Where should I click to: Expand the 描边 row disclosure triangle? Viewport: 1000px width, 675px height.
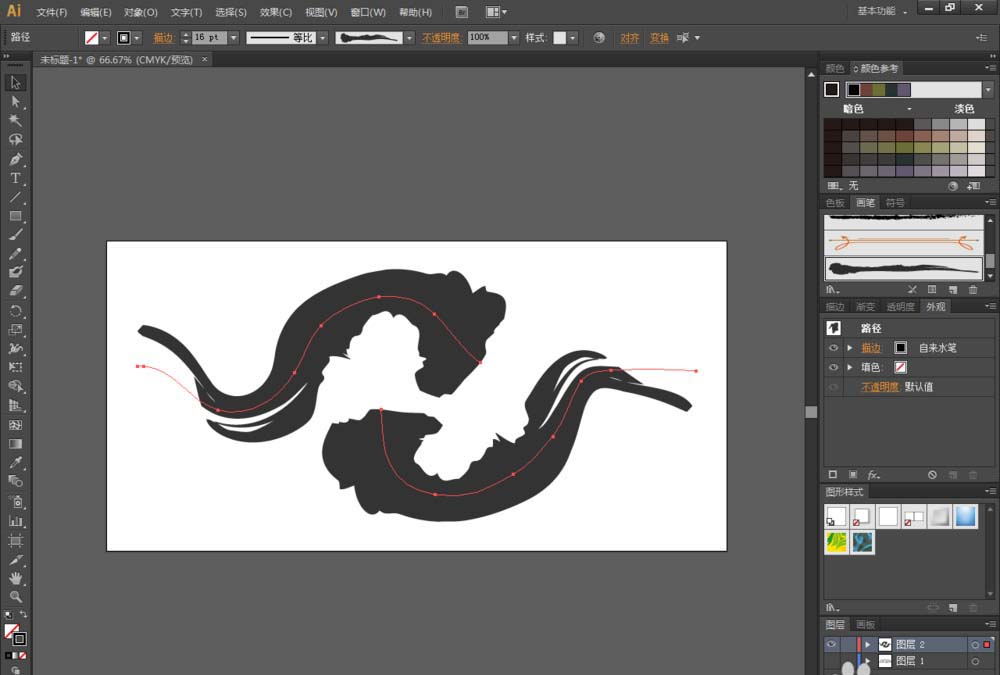[x=849, y=348]
